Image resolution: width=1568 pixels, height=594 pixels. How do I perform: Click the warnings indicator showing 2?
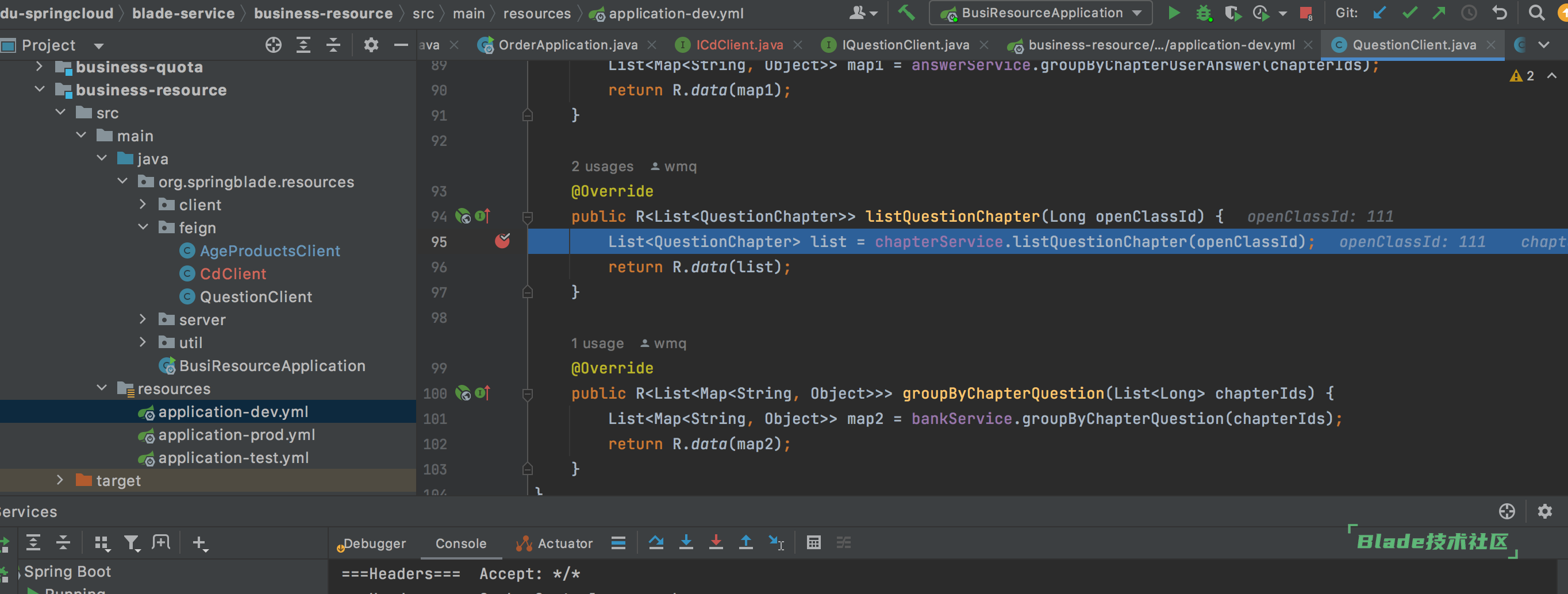1523,75
